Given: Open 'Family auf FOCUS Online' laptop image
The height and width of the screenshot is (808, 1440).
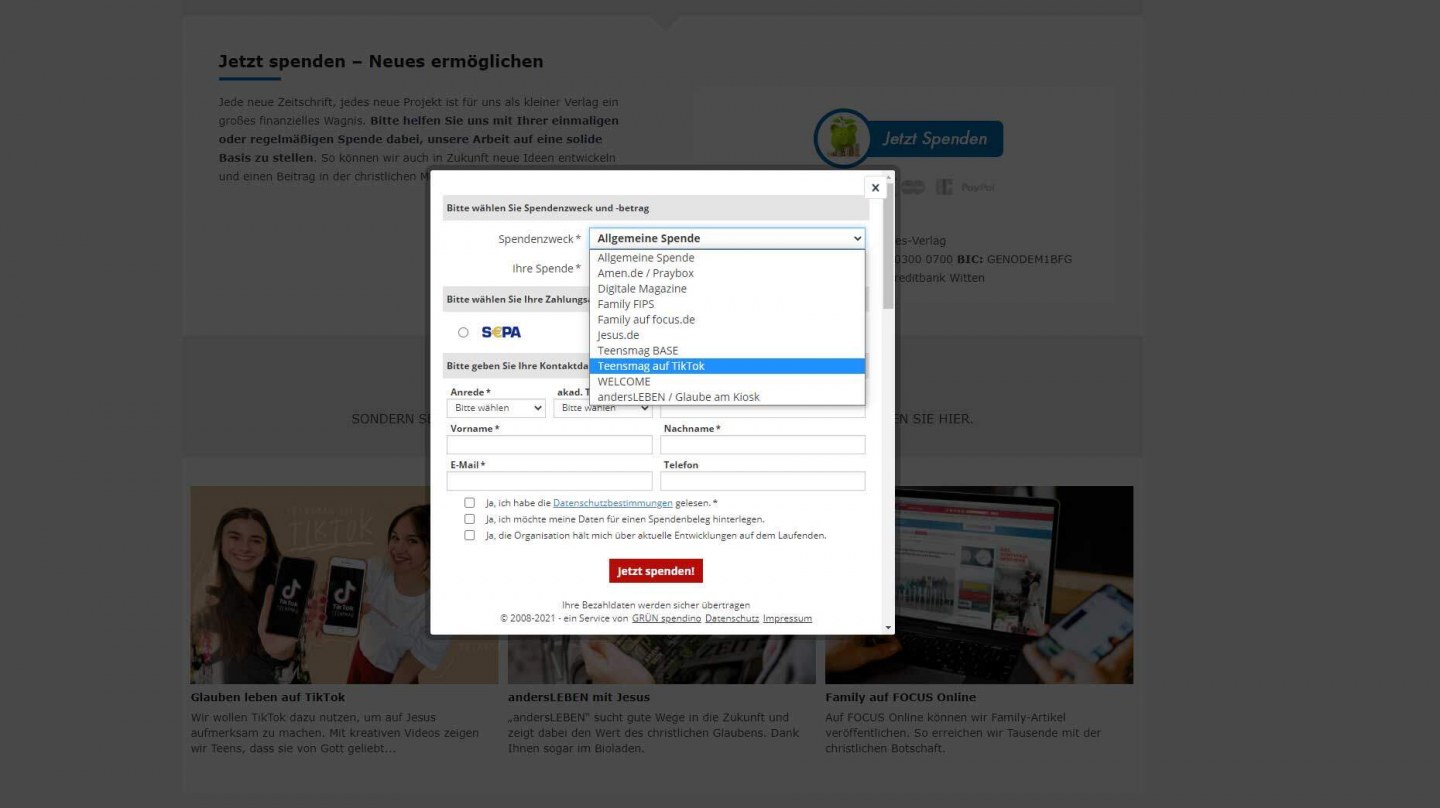Looking at the screenshot, I should click(979, 585).
